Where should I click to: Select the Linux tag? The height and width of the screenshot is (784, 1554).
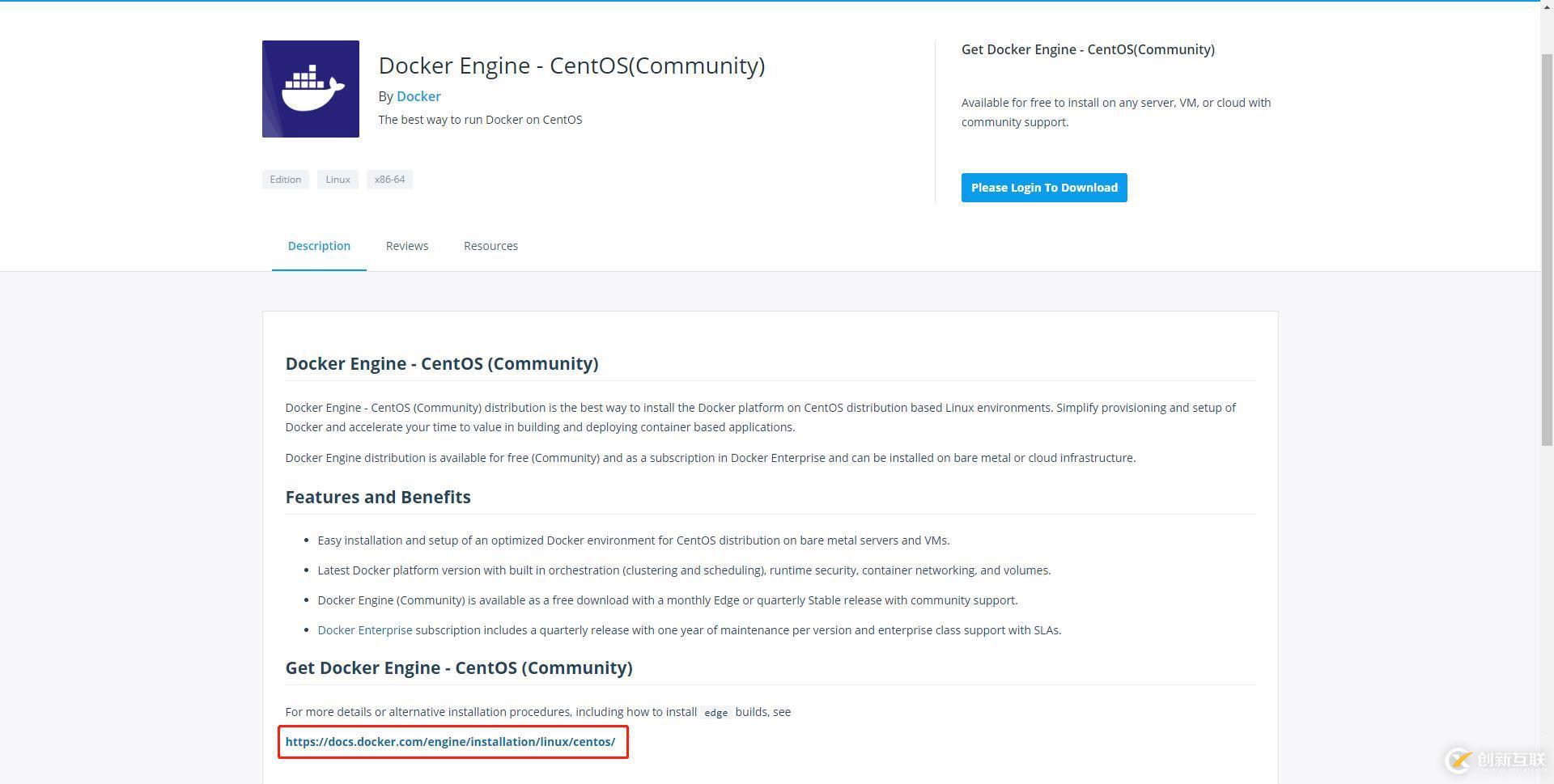click(338, 180)
